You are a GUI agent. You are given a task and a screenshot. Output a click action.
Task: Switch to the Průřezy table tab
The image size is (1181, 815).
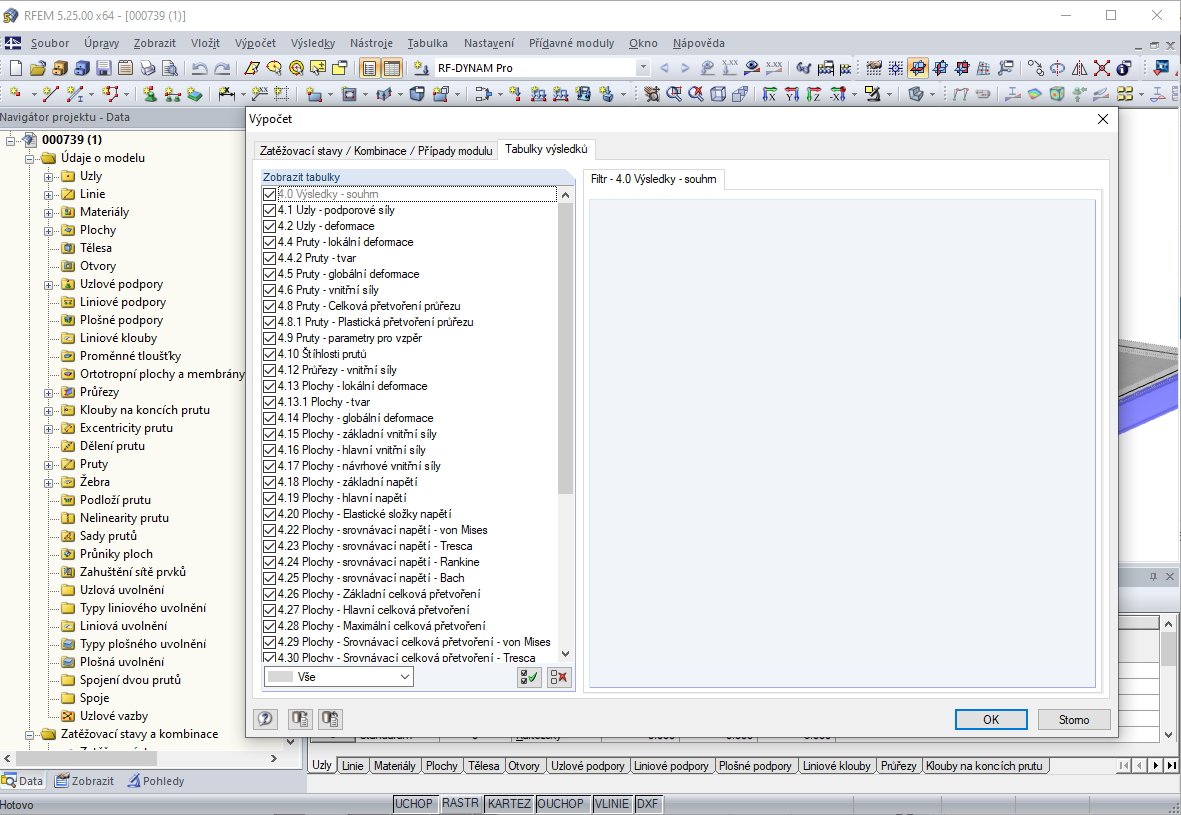[898, 766]
